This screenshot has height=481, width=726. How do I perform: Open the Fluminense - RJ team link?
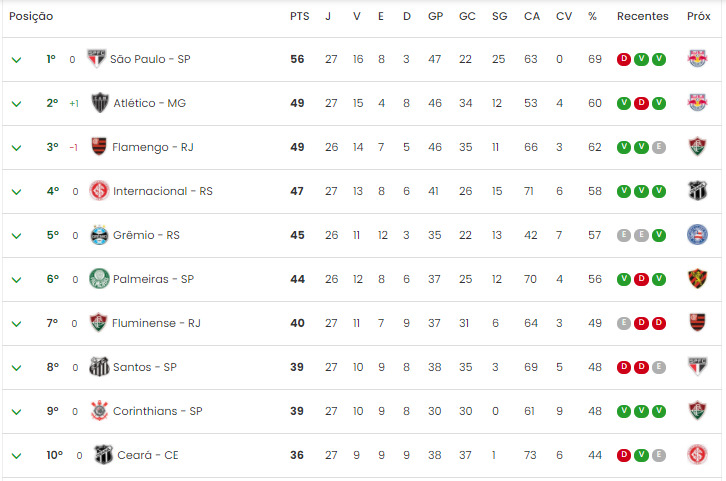156,323
